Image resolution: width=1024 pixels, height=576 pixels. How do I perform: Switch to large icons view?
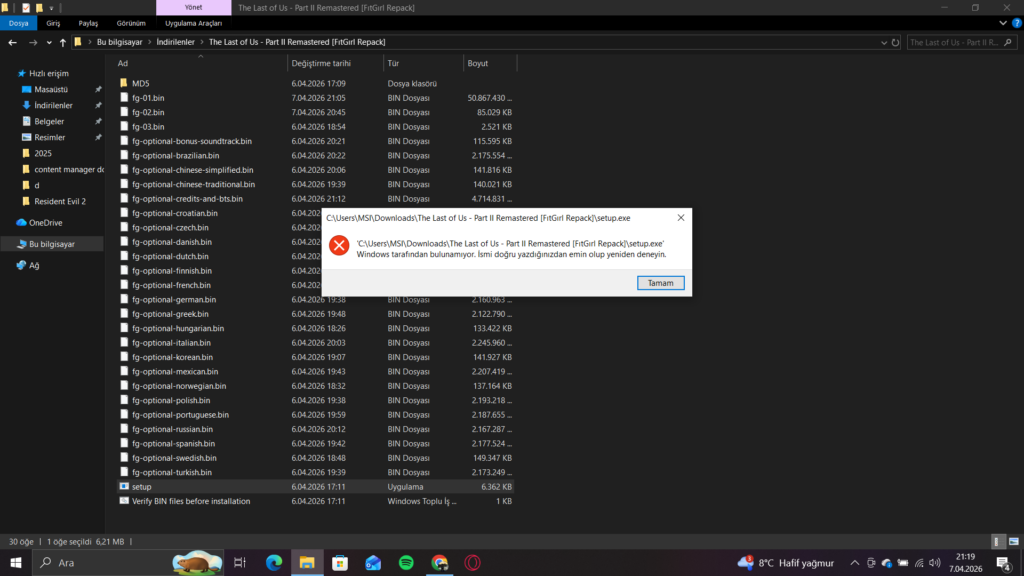(1014, 541)
